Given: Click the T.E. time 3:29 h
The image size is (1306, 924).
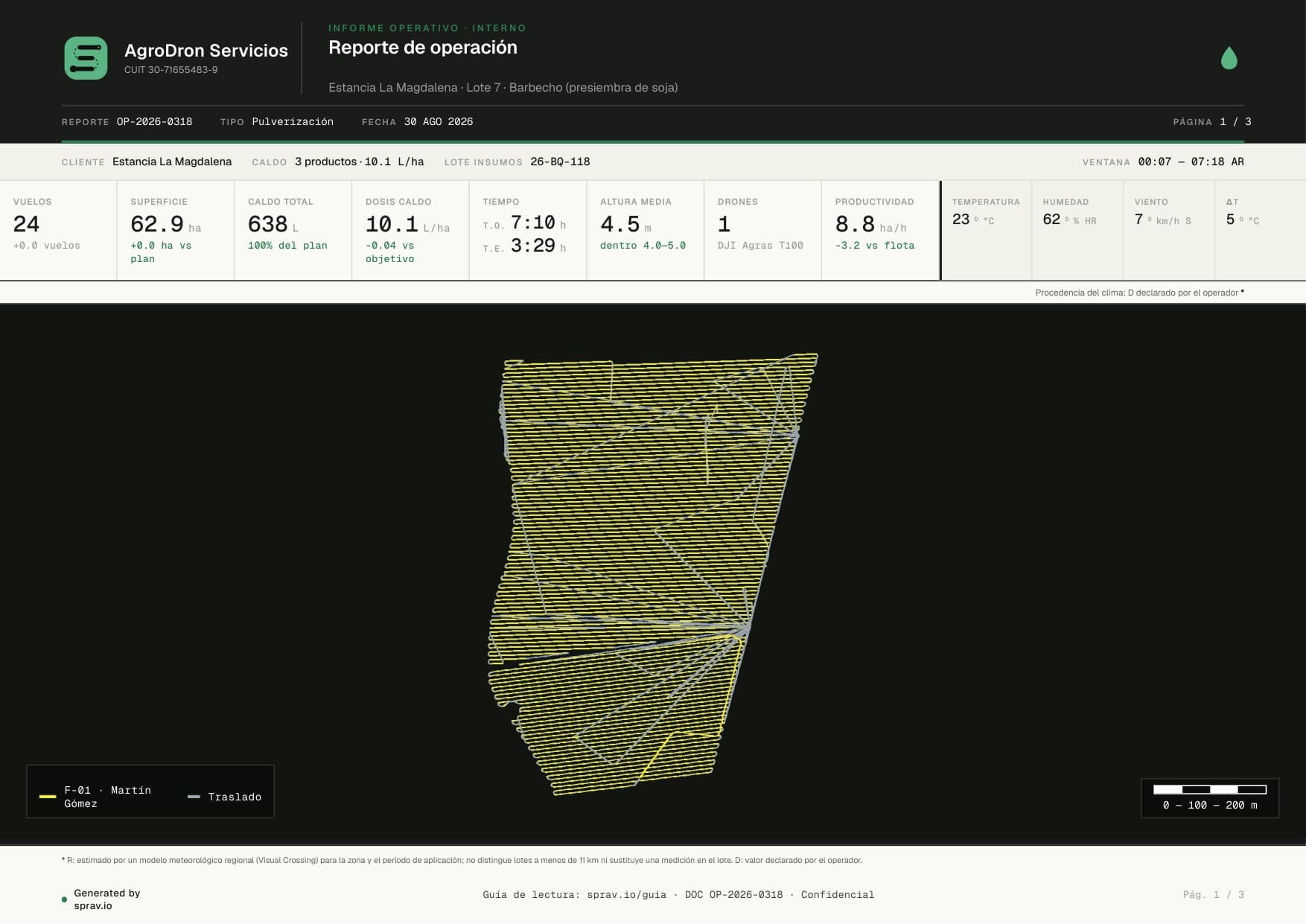Looking at the screenshot, I should [x=524, y=246].
